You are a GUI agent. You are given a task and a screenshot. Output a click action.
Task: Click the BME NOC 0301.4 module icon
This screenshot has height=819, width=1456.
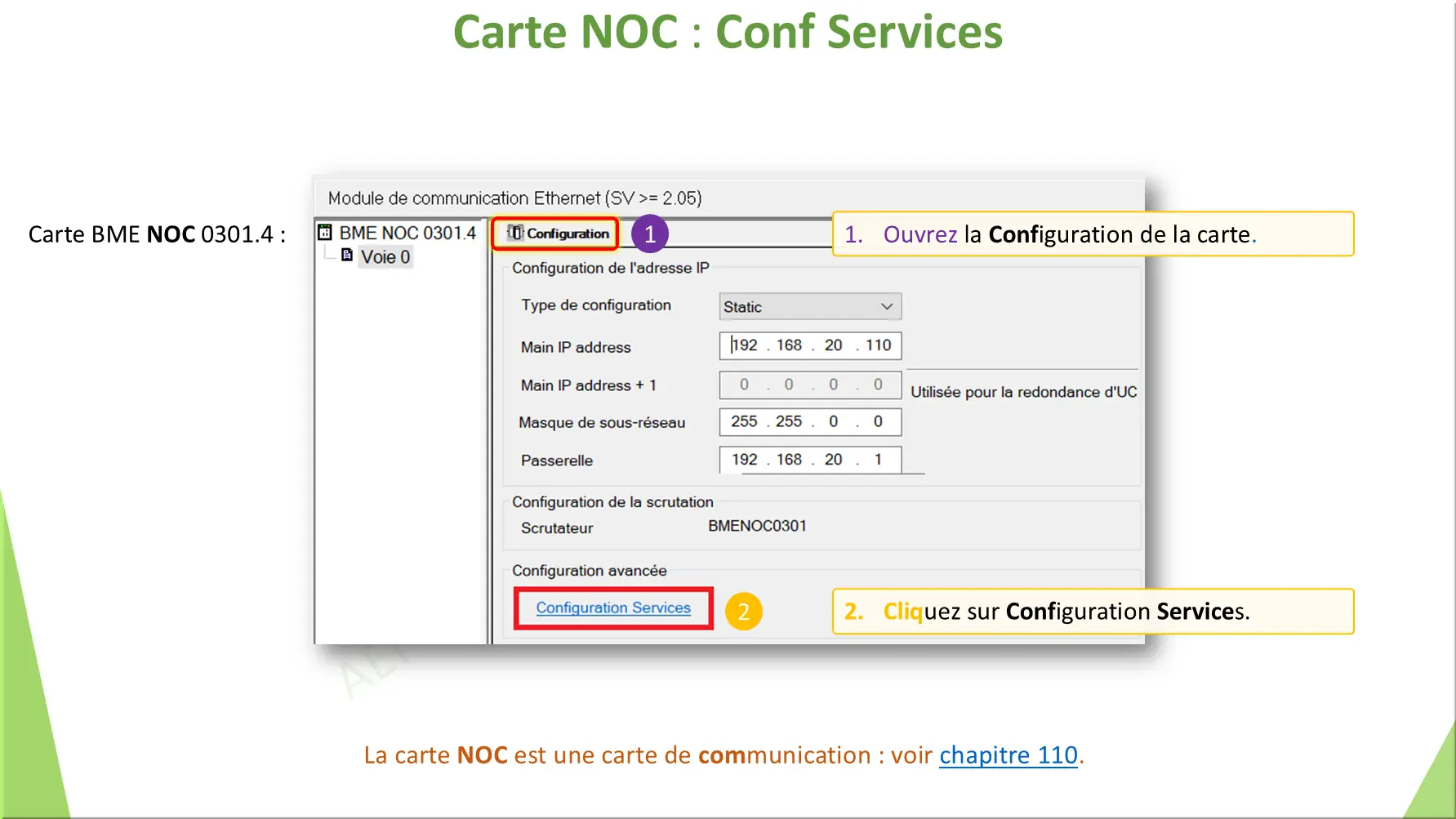pyautogui.click(x=325, y=233)
